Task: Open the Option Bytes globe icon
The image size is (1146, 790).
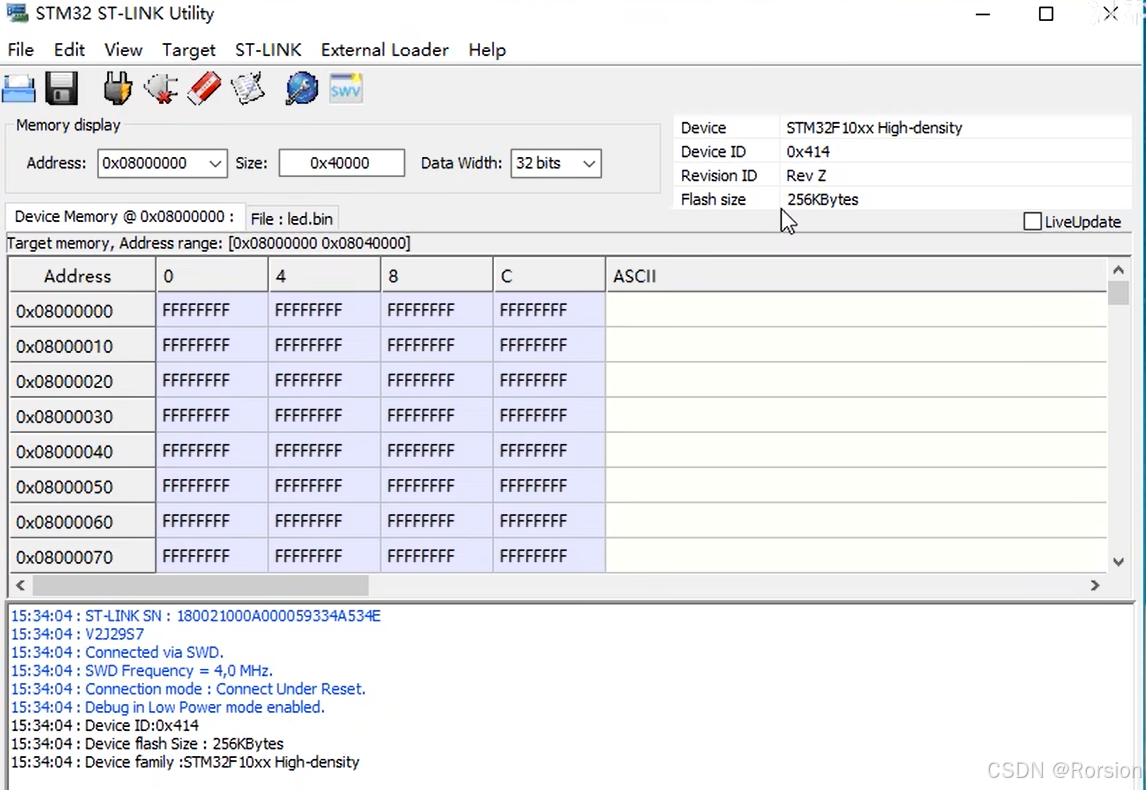Action: click(302, 89)
